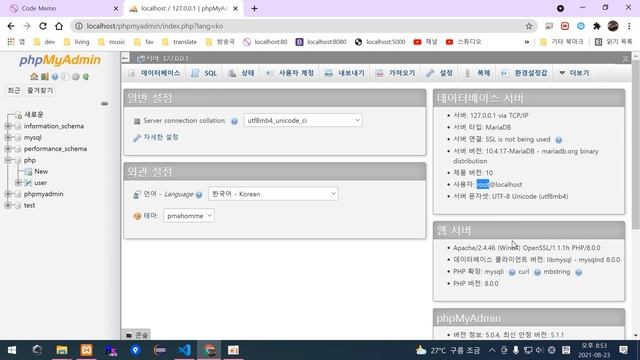This screenshot has width=640, height=360.
Task: Open the 복제 replication tab
Action: point(477,73)
